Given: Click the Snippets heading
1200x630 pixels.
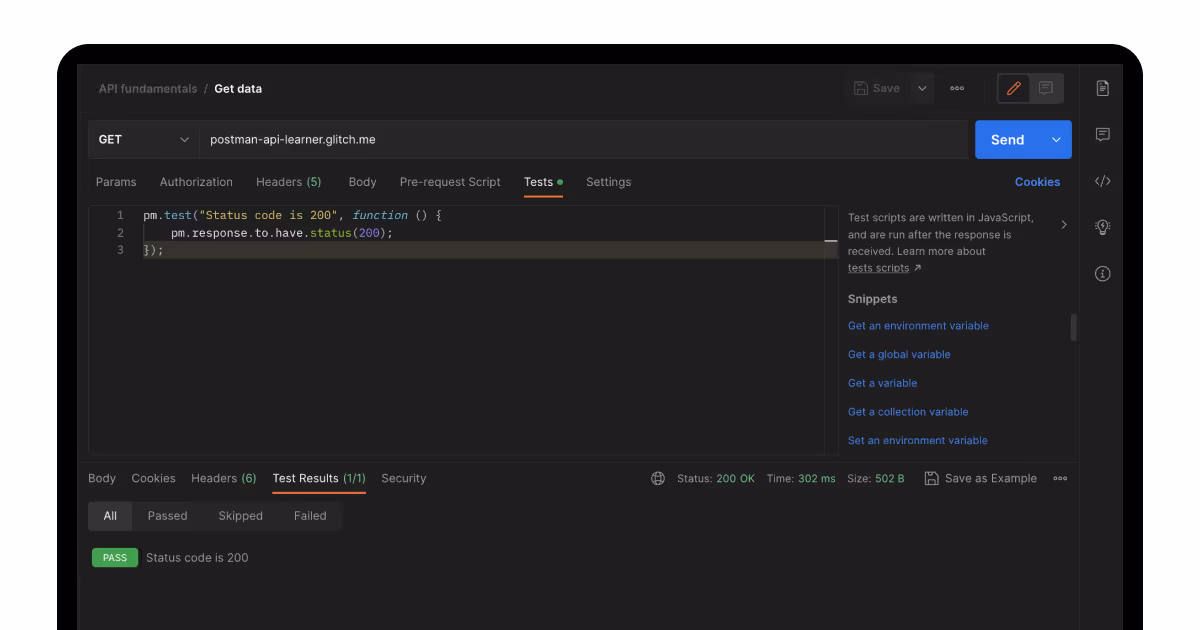Looking at the screenshot, I should (x=872, y=299).
